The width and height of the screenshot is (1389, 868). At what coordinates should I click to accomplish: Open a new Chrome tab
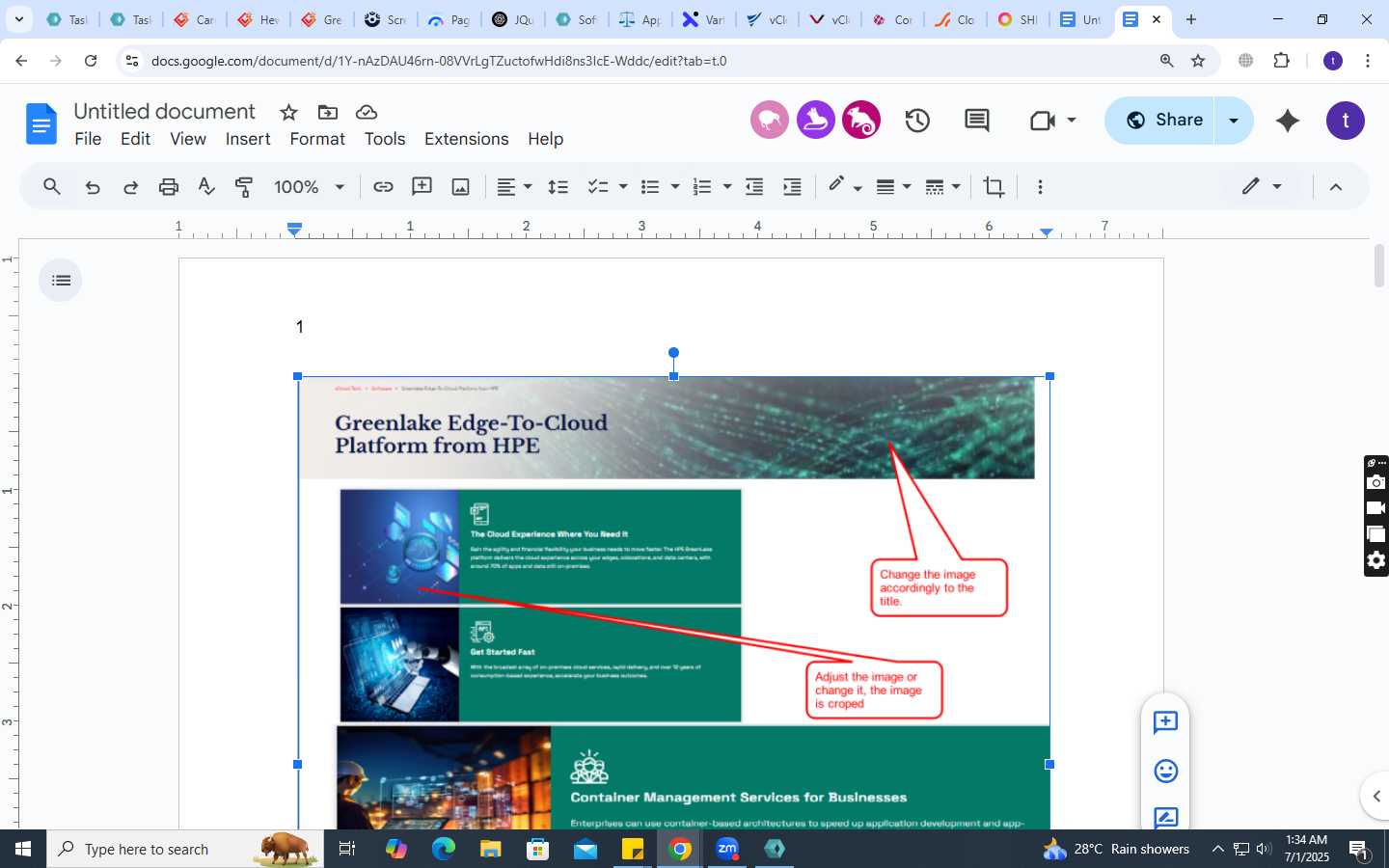1191,19
